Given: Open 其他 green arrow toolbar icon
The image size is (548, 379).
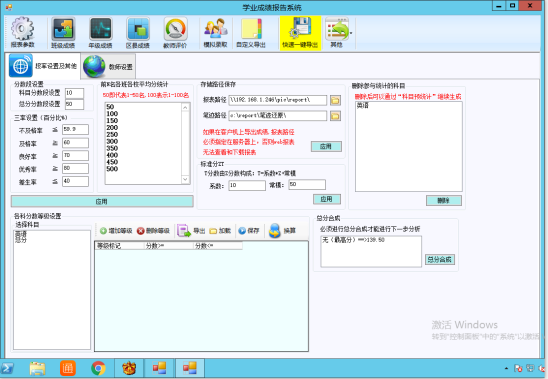Looking at the screenshot, I should point(337,32).
